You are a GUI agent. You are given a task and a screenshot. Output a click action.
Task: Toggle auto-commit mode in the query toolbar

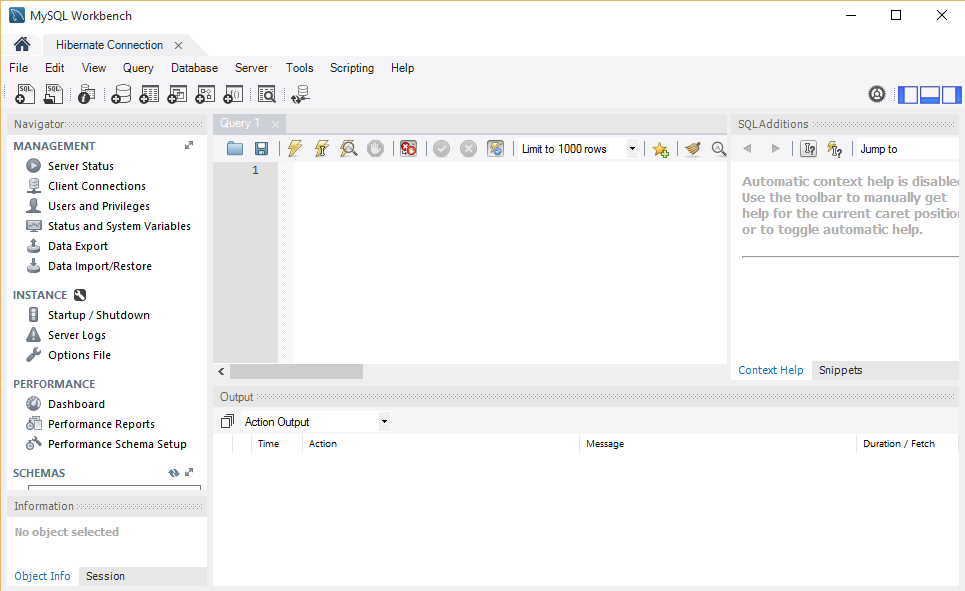pos(495,148)
